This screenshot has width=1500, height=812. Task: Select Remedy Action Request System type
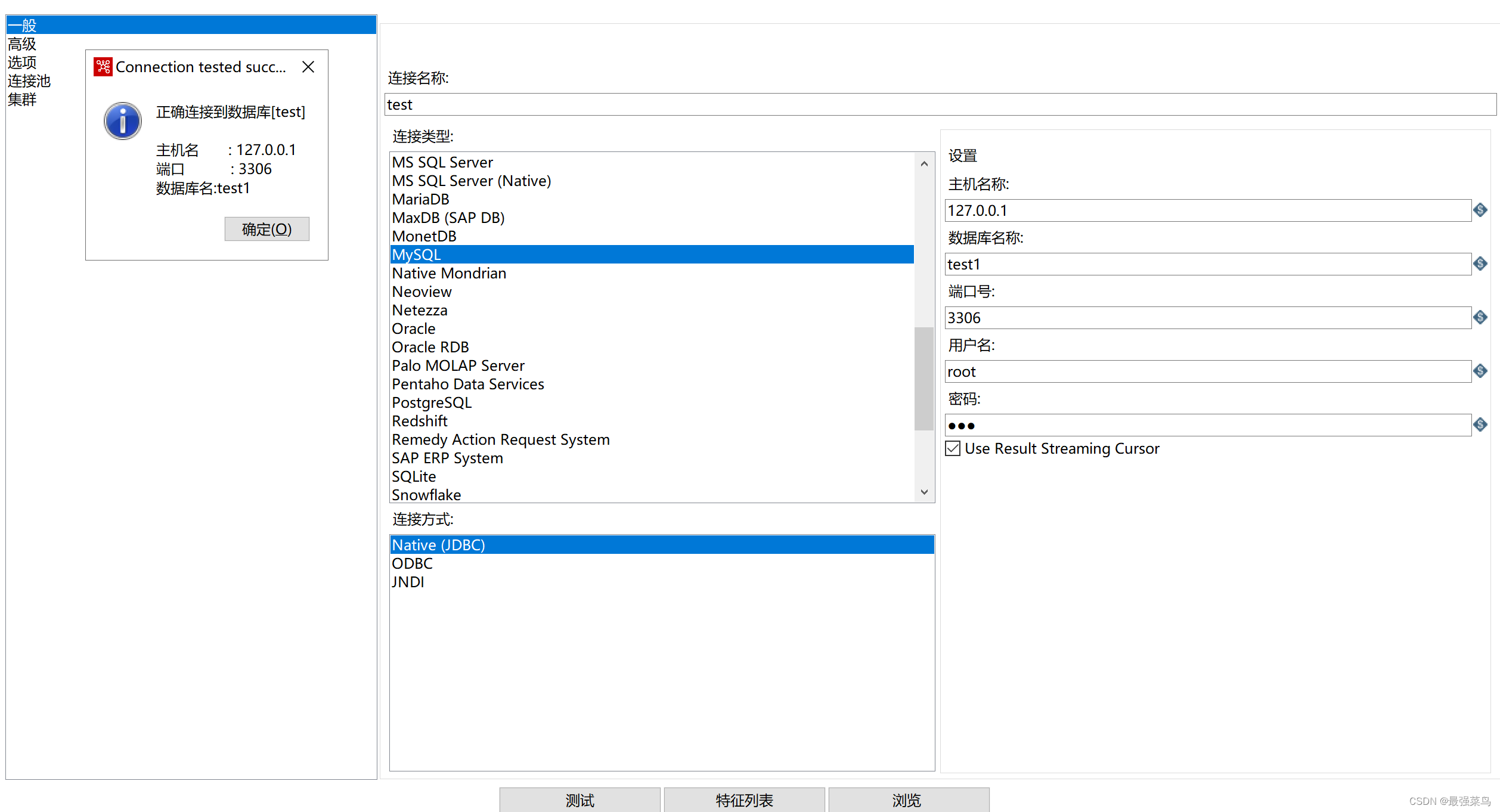652,439
